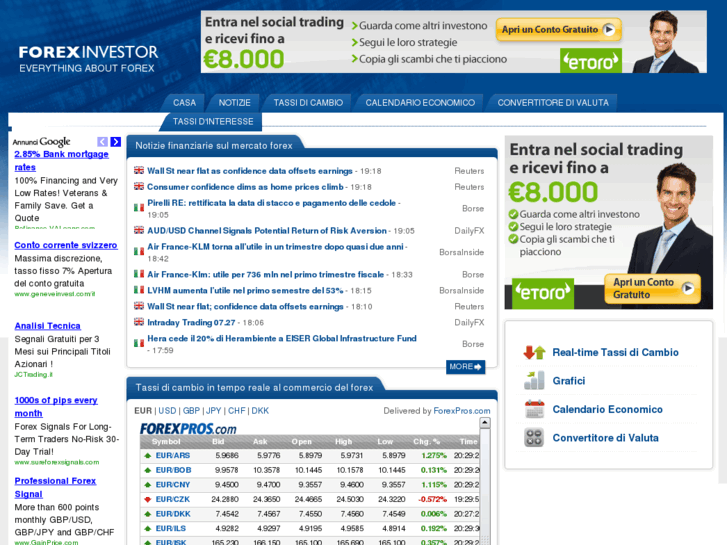Viewport: 727px width, 545px height.
Task: Open the NOTIZIE tab
Action: [234, 103]
